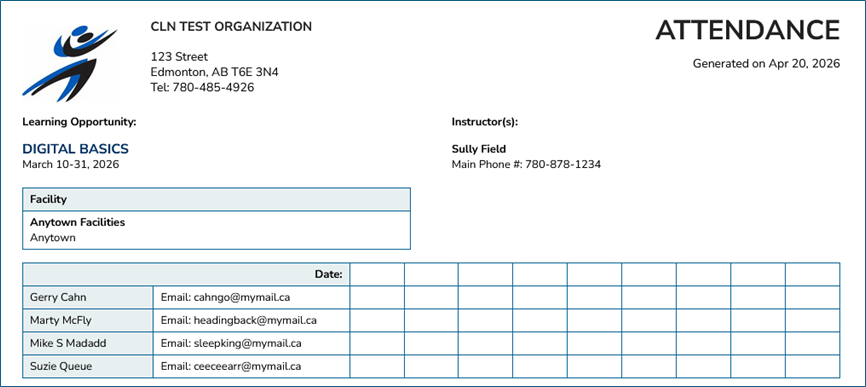Click first blank date cell in Date row
Viewport: 866px width, 387px height.
pos(377,274)
